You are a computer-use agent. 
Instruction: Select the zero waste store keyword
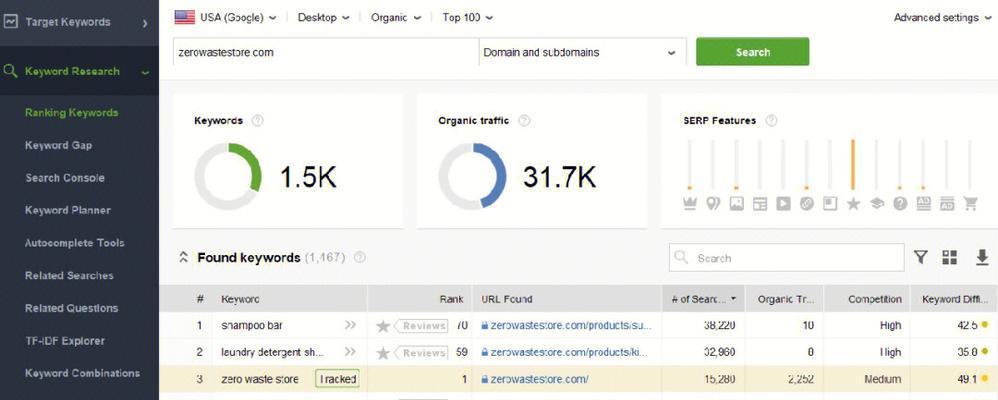[x=260, y=379]
